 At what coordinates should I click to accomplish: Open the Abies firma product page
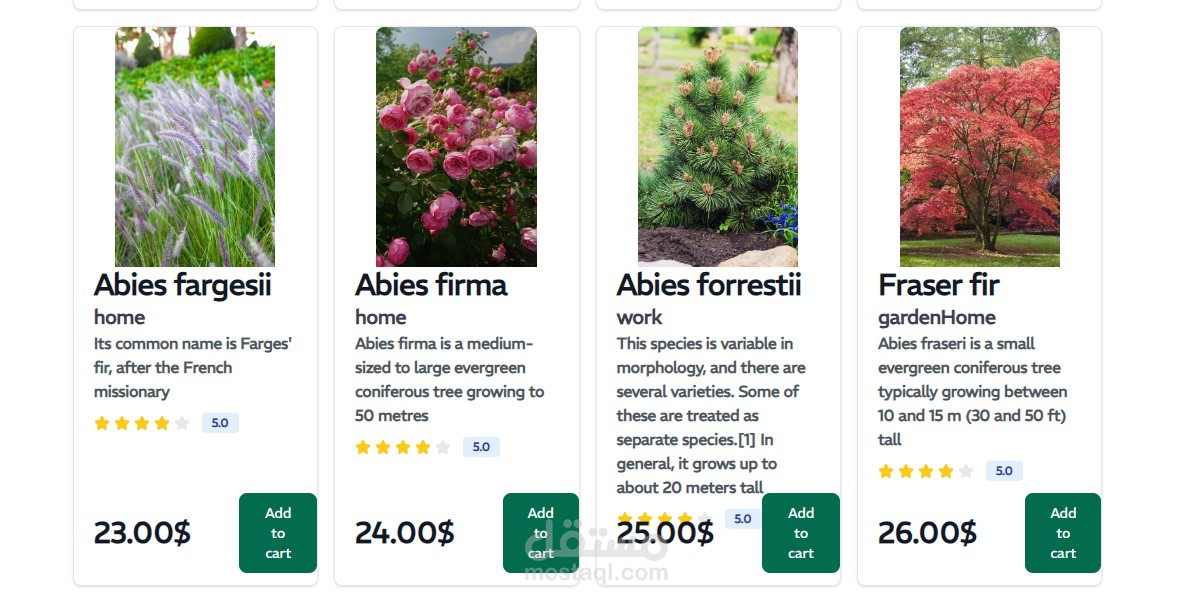pos(431,285)
